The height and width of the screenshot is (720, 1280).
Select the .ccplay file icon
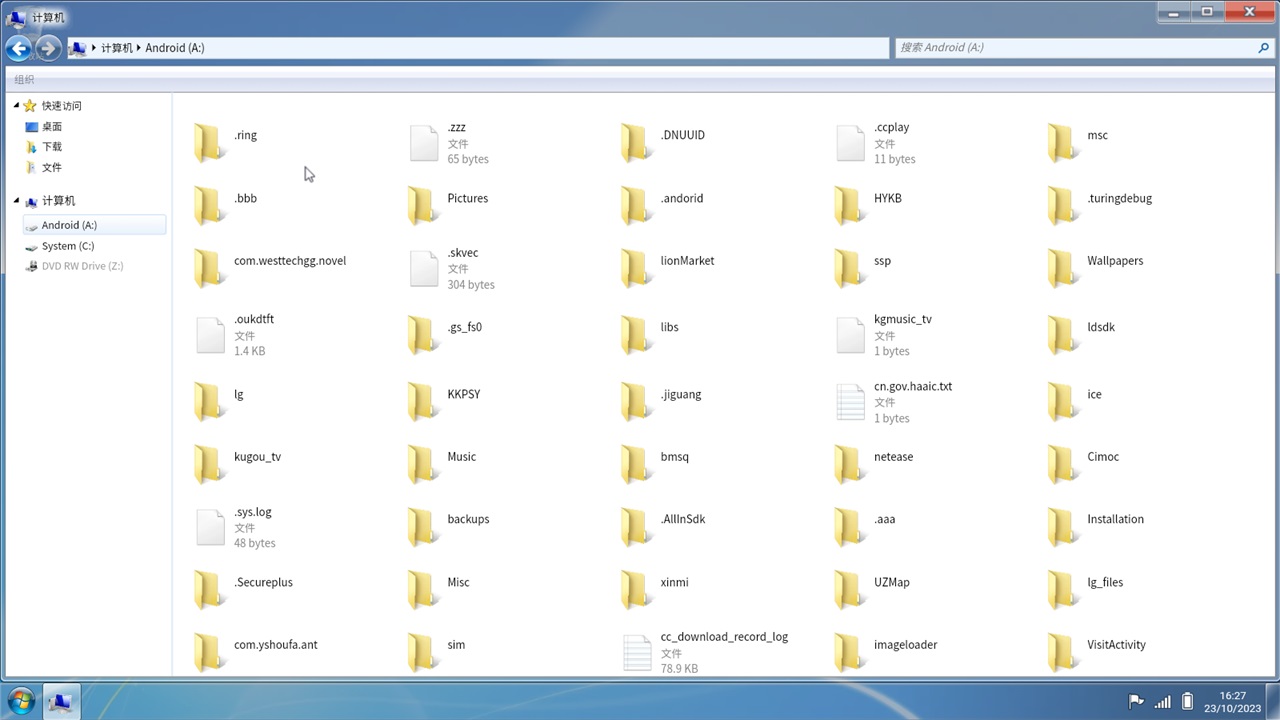tap(850, 143)
